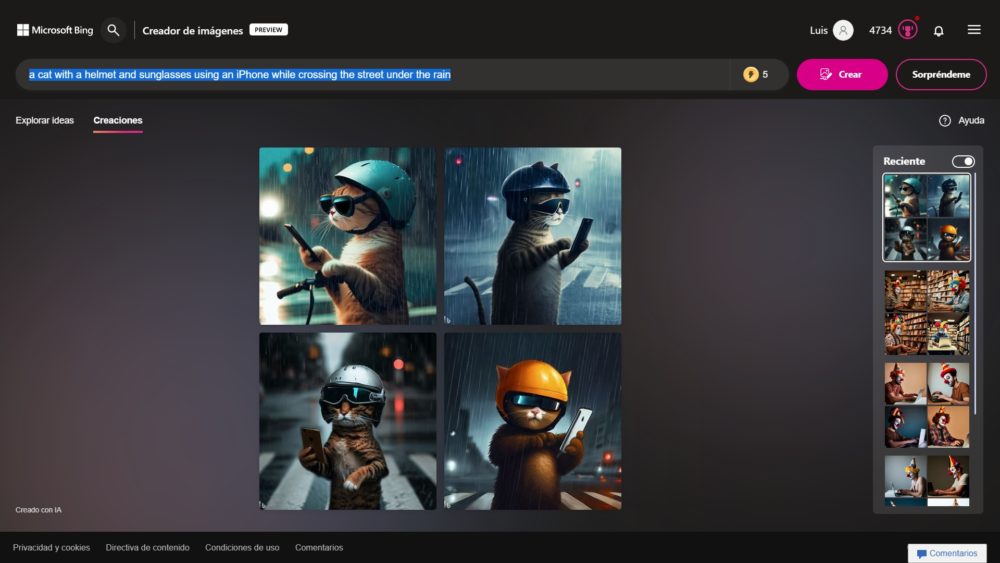1000x563 pixels.
Task: Open the teal helmet cat image
Action: [x=347, y=236]
